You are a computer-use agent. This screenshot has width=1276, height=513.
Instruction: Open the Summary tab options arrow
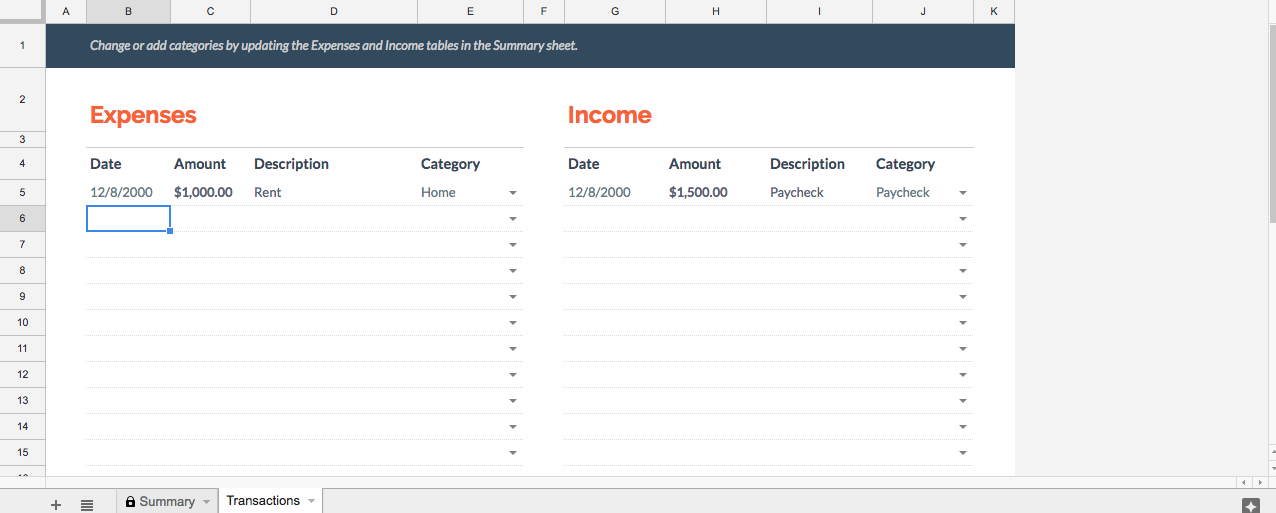[x=206, y=502]
